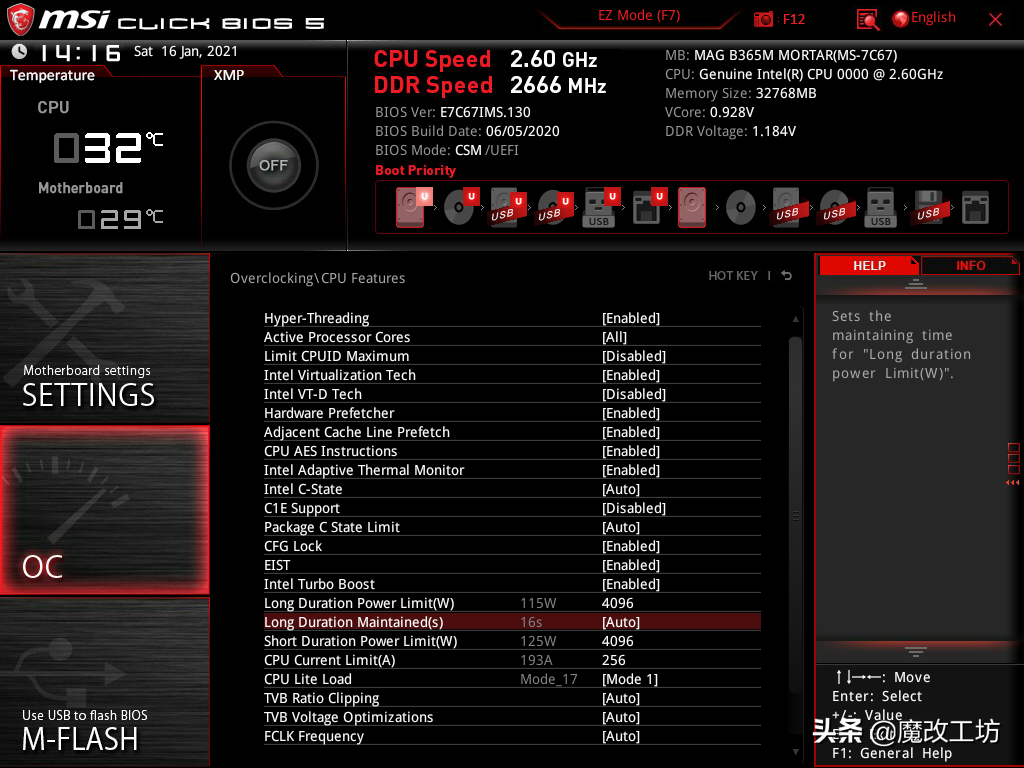This screenshot has height=768, width=1024.
Task: Toggle Hyper-Threading [Enabled] value
Action: click(x=631, y=318)
